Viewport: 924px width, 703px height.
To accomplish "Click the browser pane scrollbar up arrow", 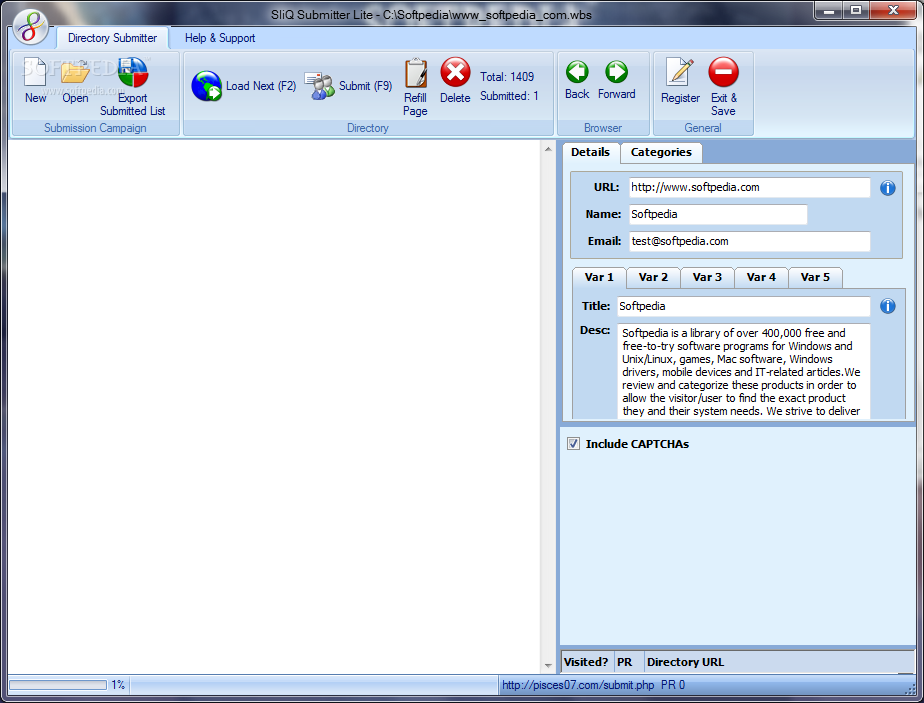I will pyautogui.click(x=548, y=149).
